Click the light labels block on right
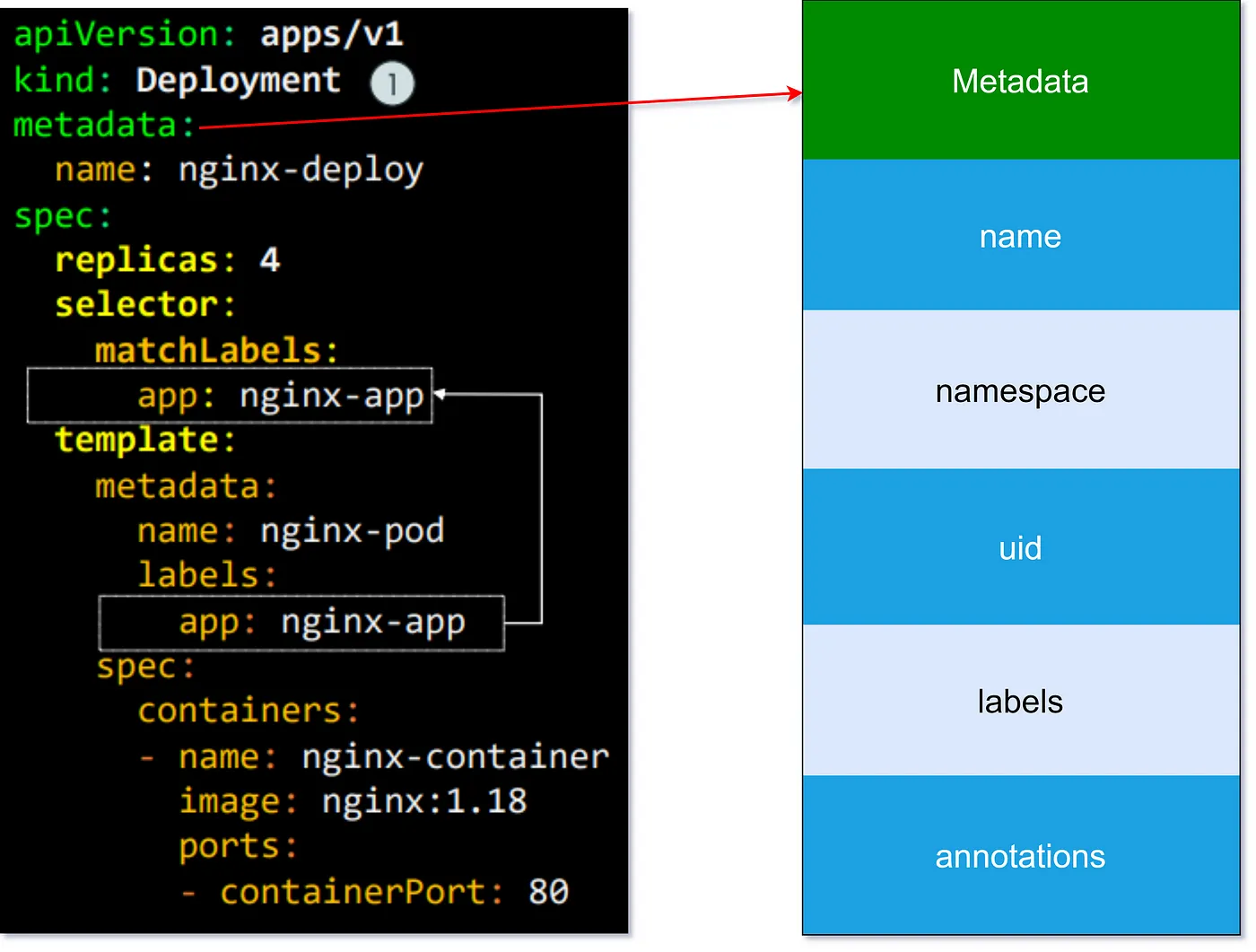1256x952 pixels. pos(1020,702)
